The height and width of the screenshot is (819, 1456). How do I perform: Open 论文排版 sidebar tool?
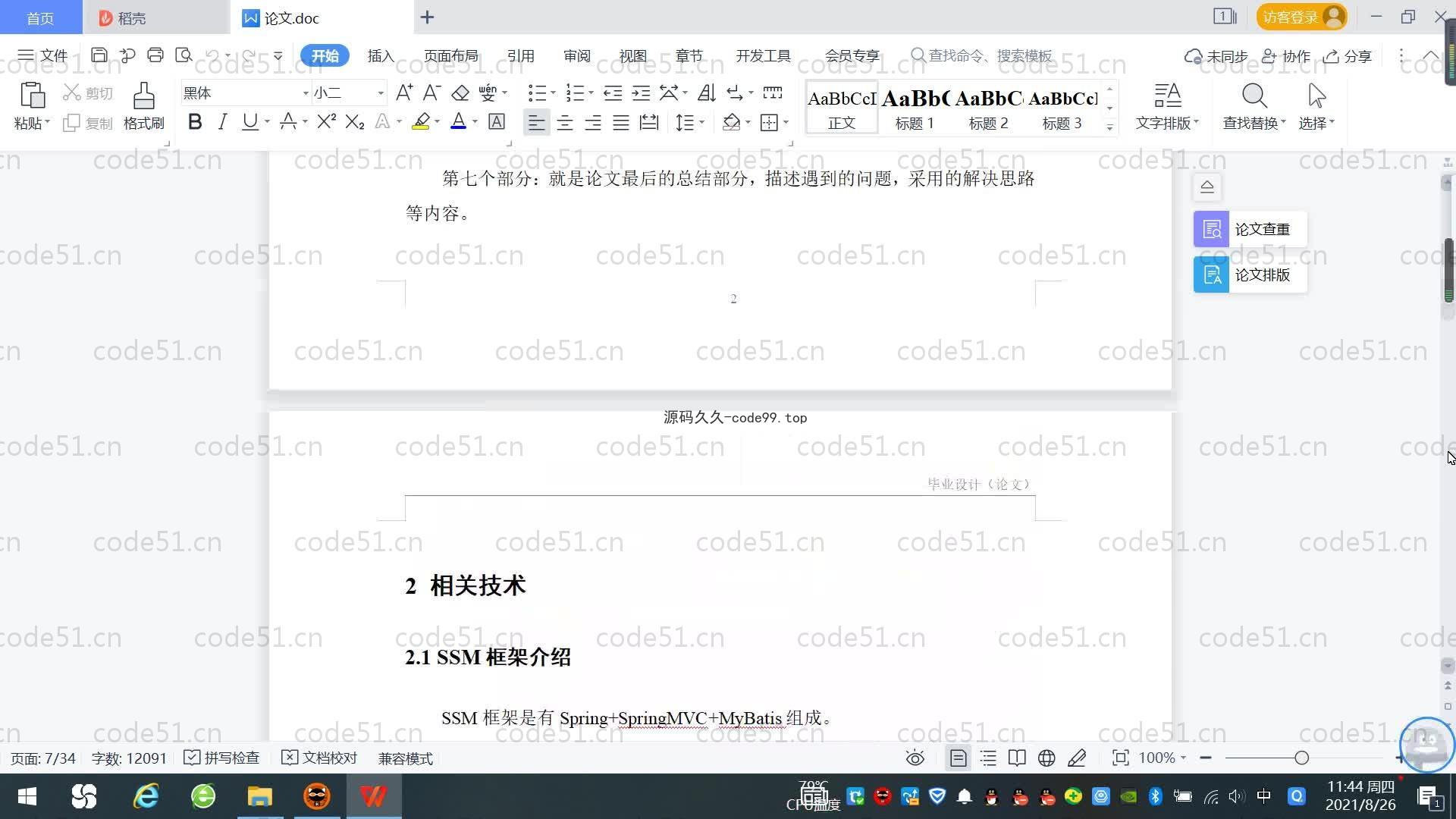(x=1250, y=275)
